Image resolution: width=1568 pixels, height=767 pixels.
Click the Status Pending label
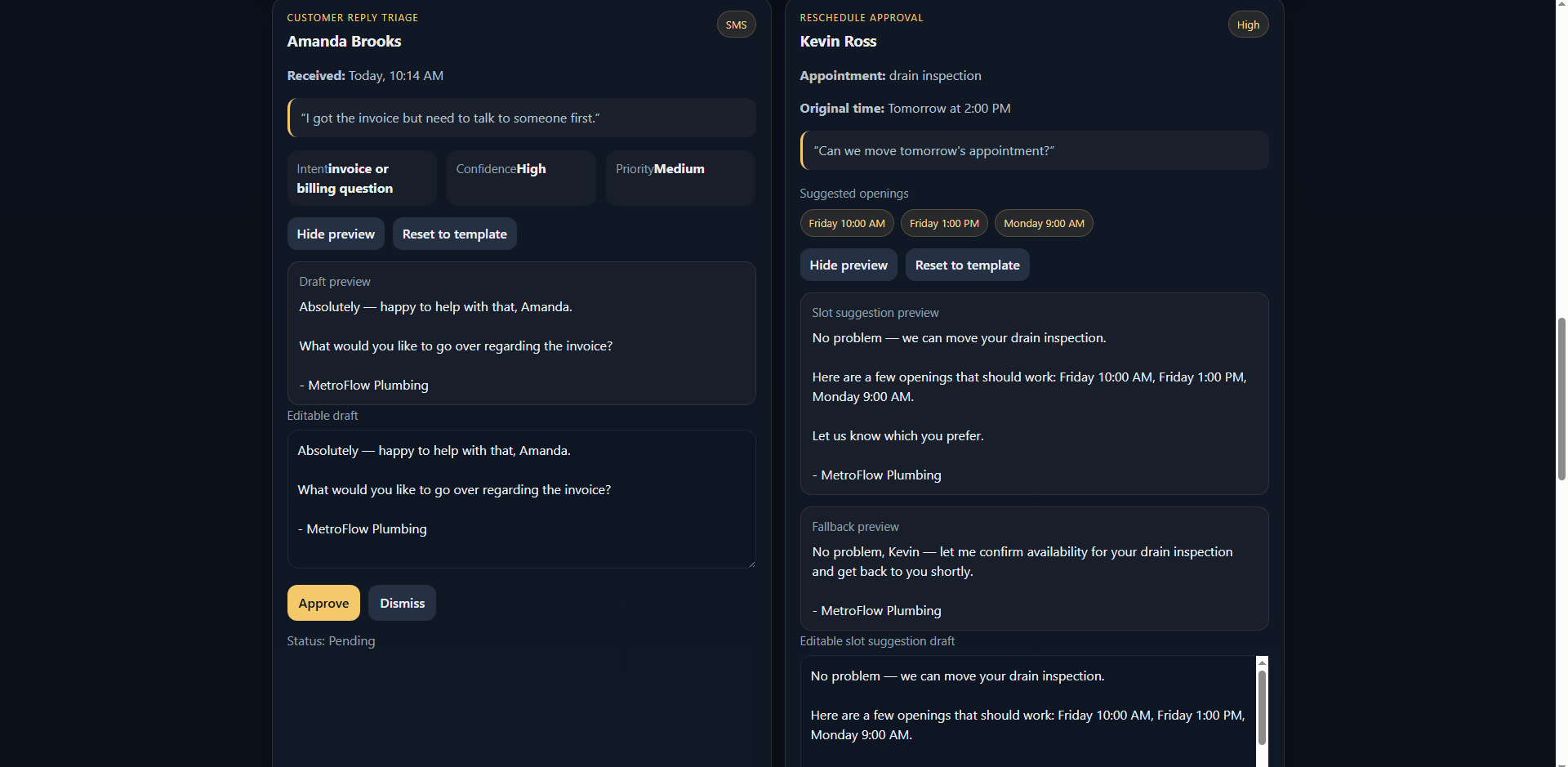[331, 640]
